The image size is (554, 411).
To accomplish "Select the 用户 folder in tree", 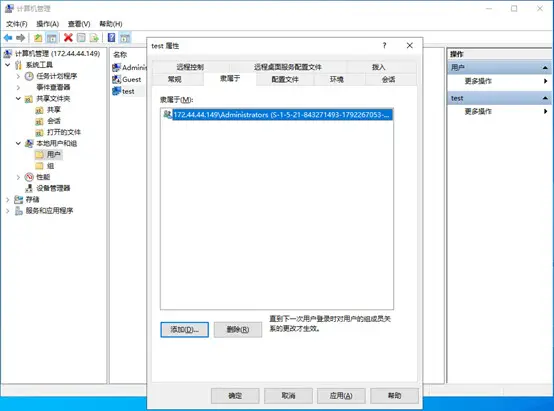I will 48,154.
